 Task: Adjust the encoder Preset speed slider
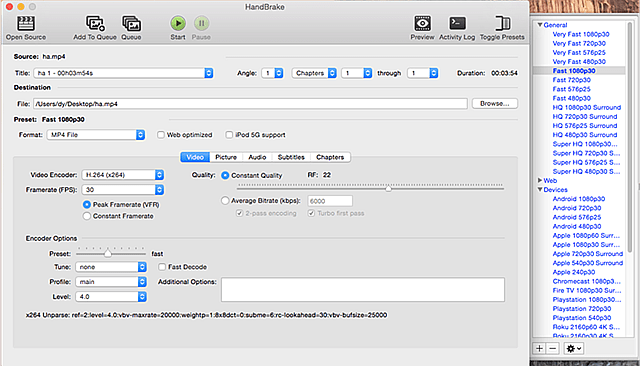(108, 253)
